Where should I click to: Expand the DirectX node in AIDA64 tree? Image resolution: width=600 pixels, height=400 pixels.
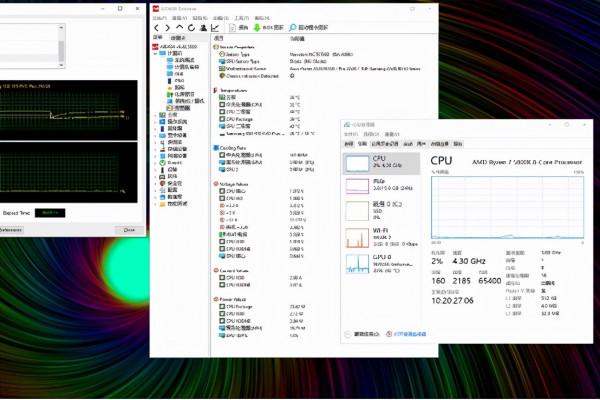point(156,163)
